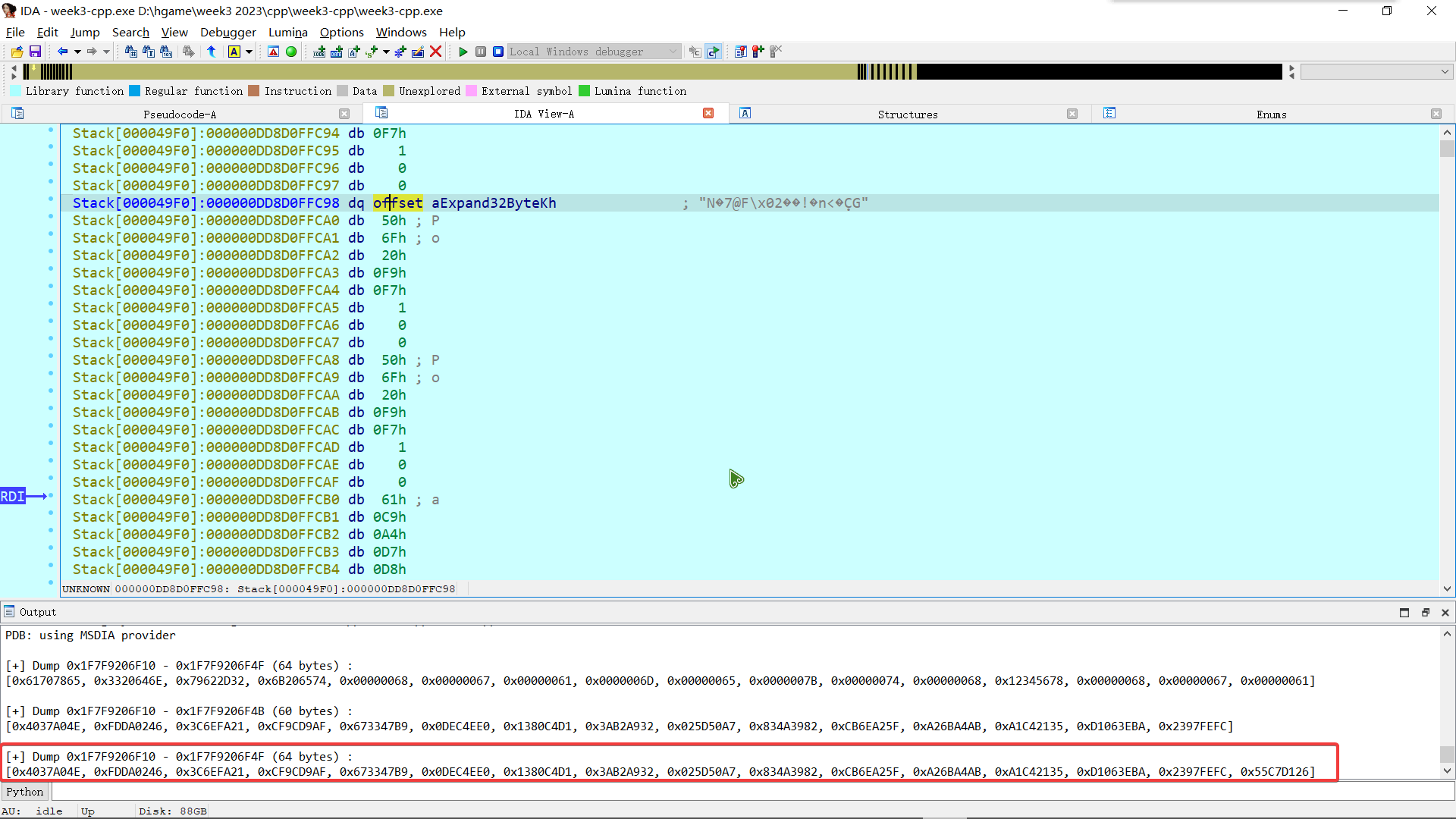Maximize the Output panel
Screen dimensions: 1456x819
[1404, 613]
